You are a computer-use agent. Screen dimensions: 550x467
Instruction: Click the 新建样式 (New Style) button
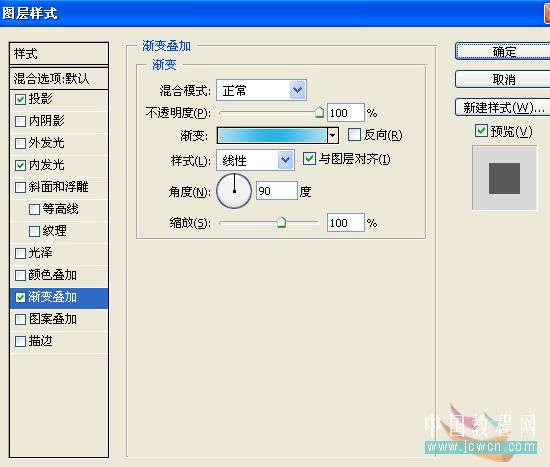(x=504, y=107)
